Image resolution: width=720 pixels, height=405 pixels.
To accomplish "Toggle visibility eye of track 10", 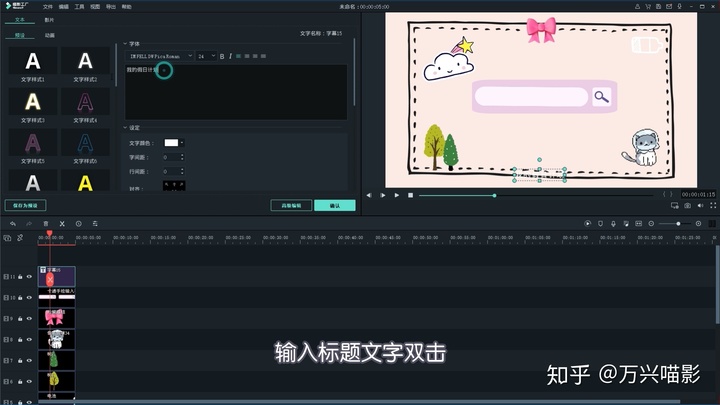I will point(29,298).
